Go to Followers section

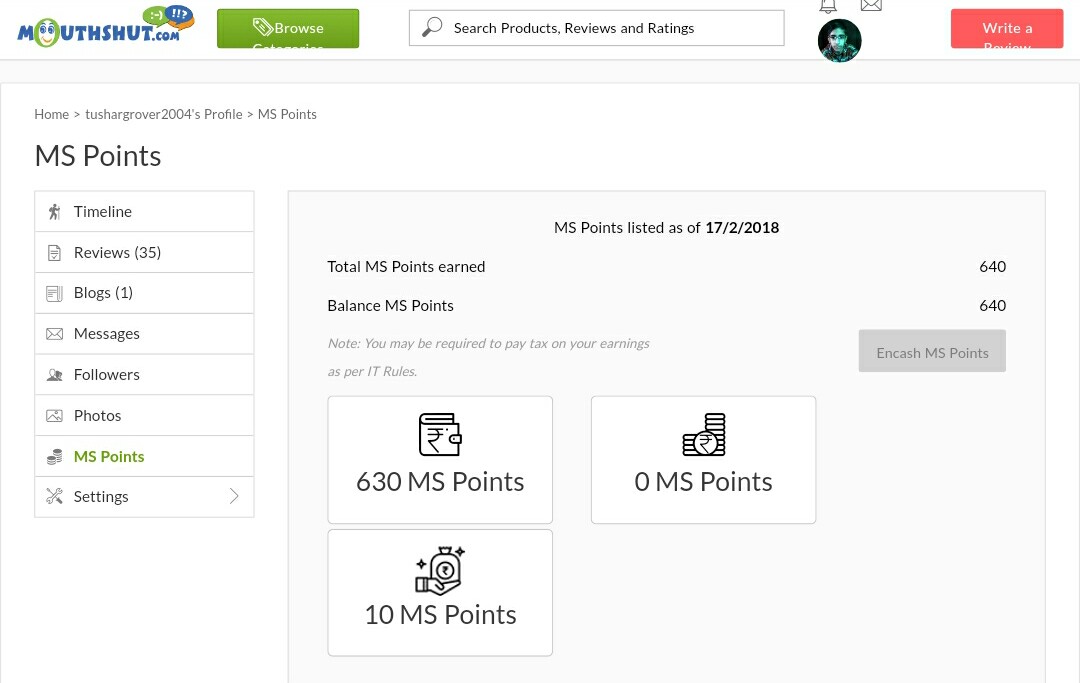(x=106, y=375)
